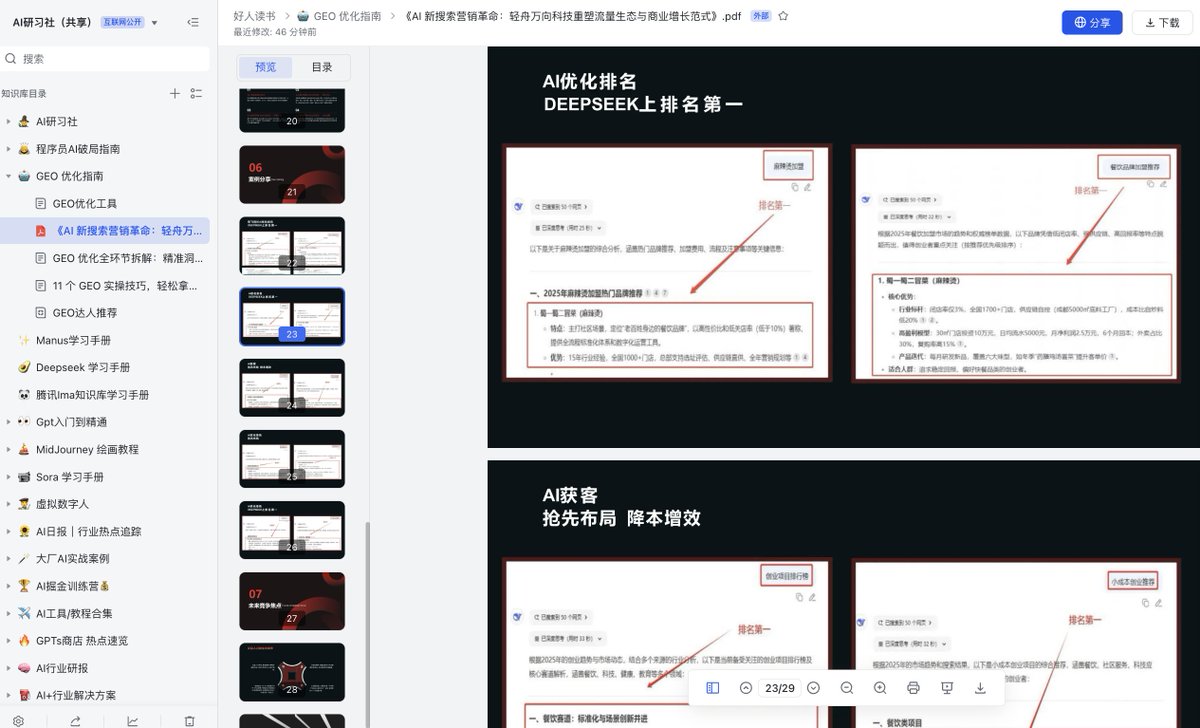
Task: Expand the Gpt入门到精通 node
Action: pos(8,422)
